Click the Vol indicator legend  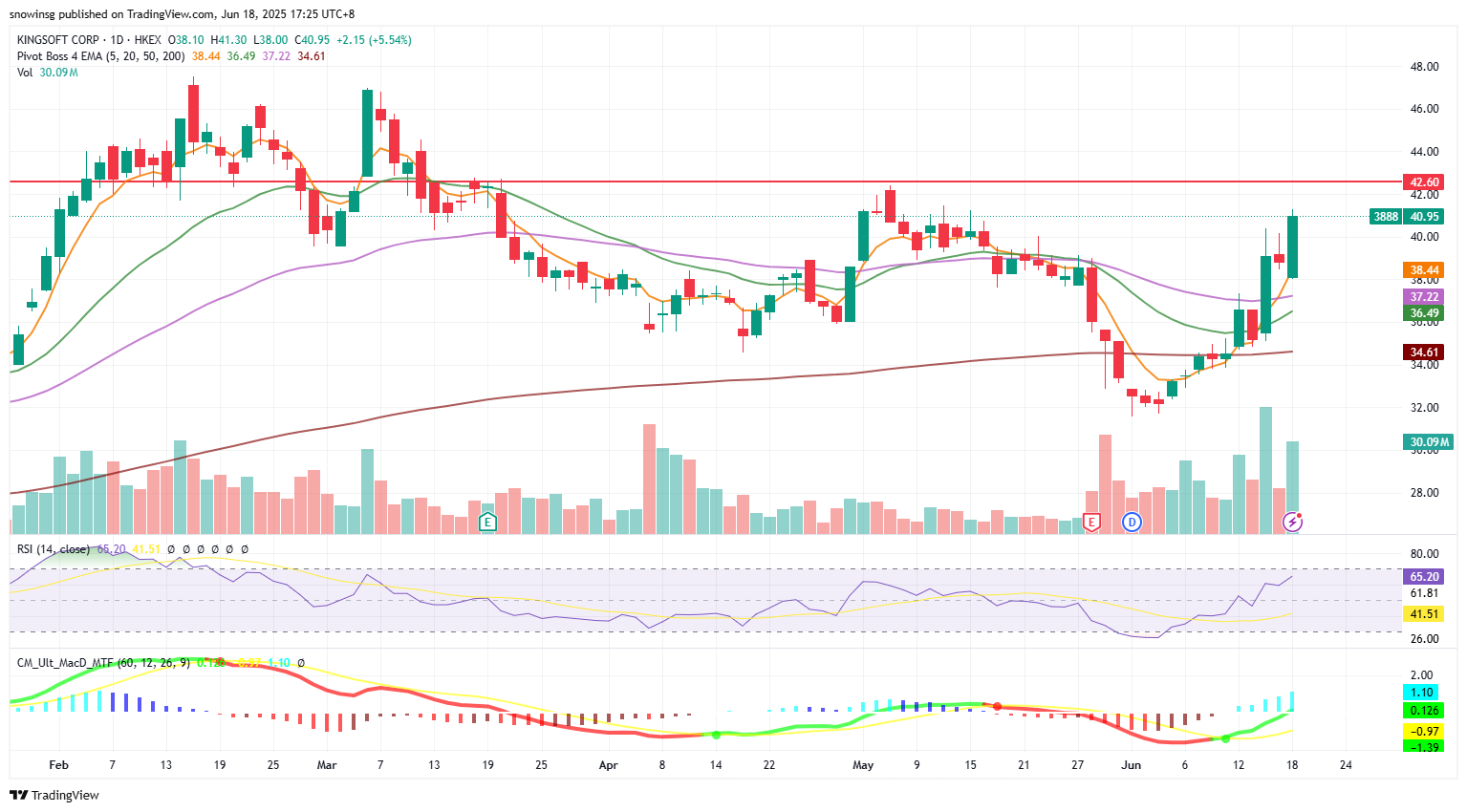pyautogui.click(x=25, y=73)
